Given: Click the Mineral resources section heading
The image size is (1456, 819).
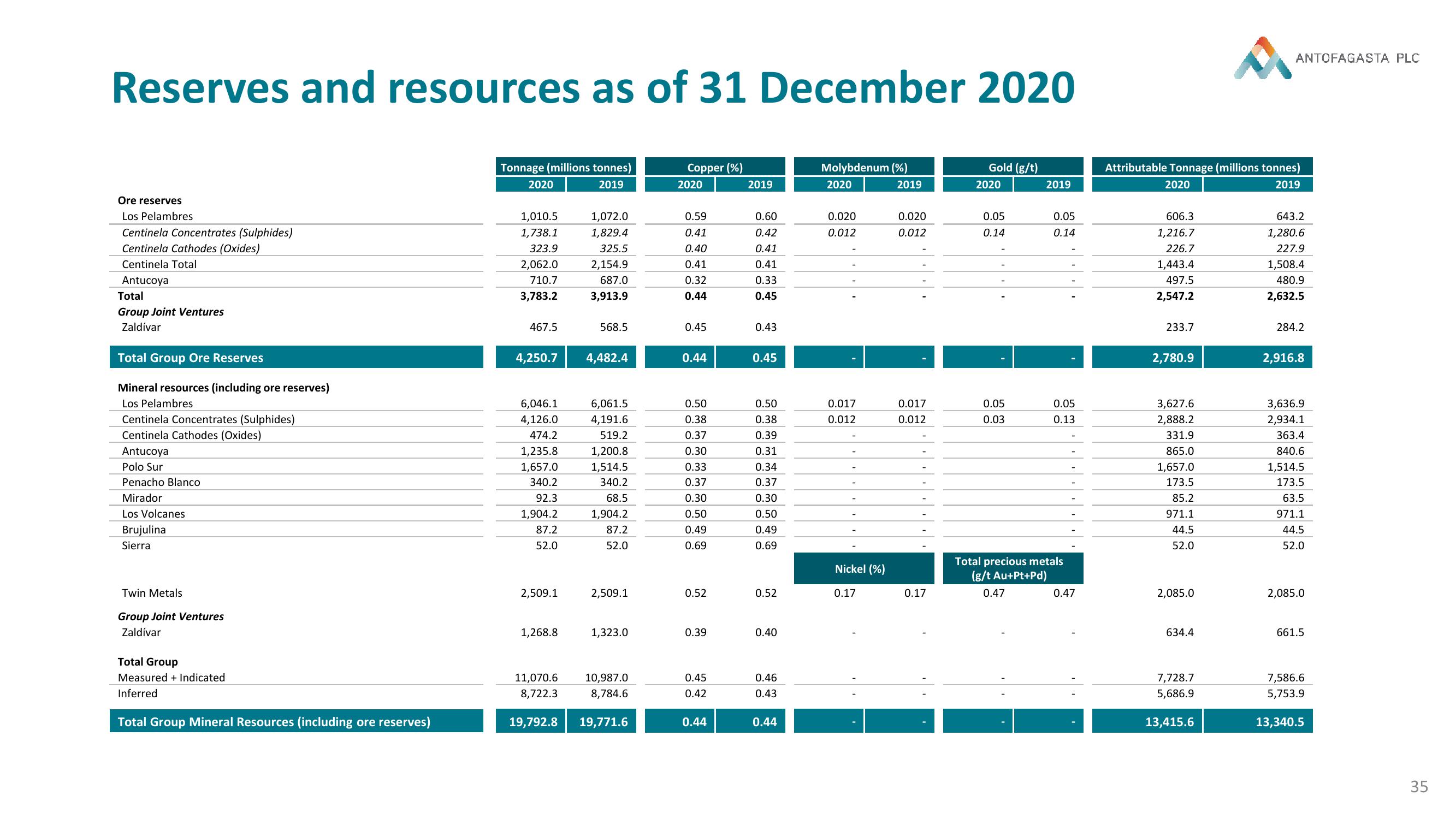Looking at the screenshot, I should pos(223,387).
